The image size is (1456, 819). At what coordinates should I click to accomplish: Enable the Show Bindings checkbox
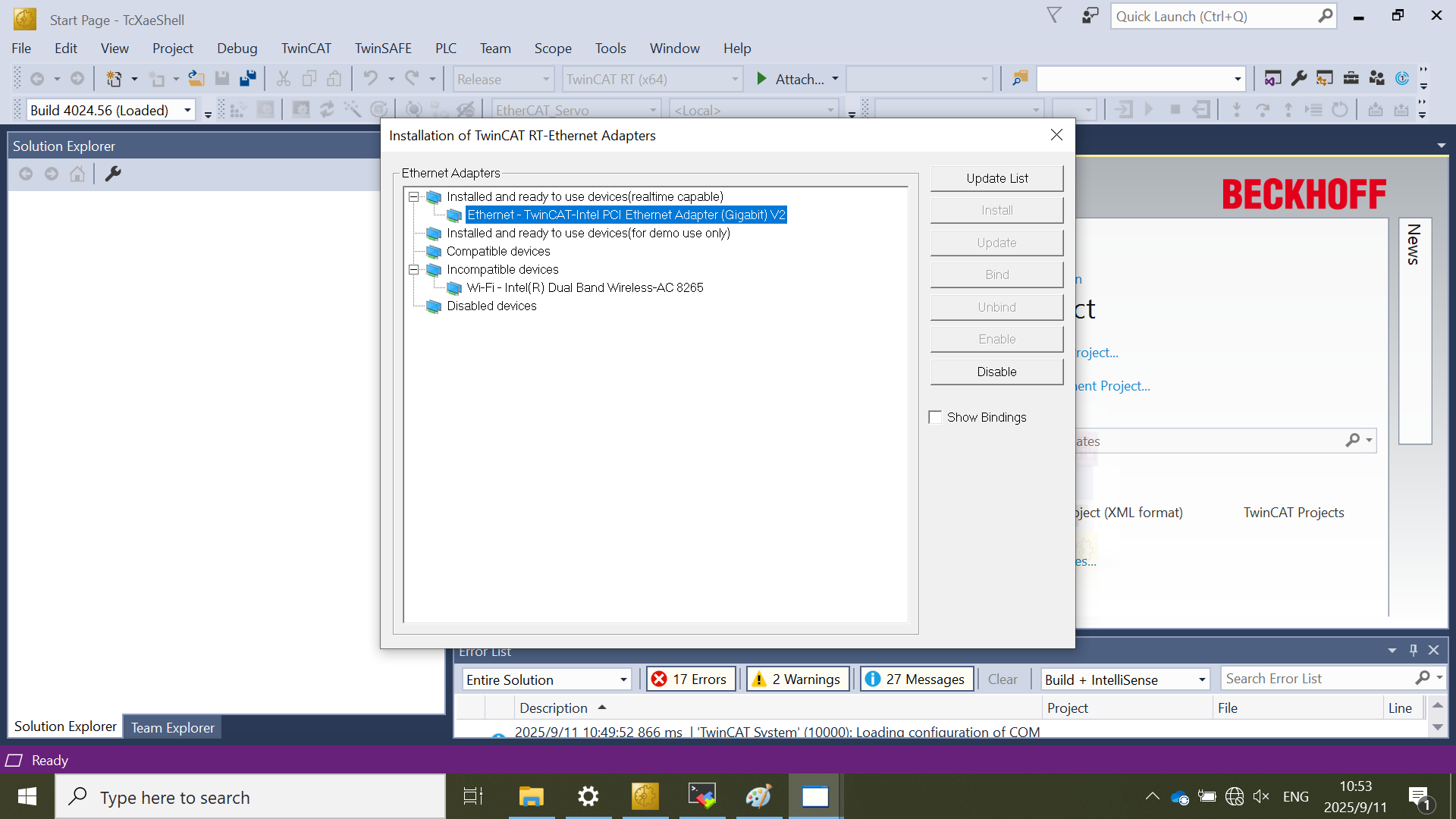935,417
